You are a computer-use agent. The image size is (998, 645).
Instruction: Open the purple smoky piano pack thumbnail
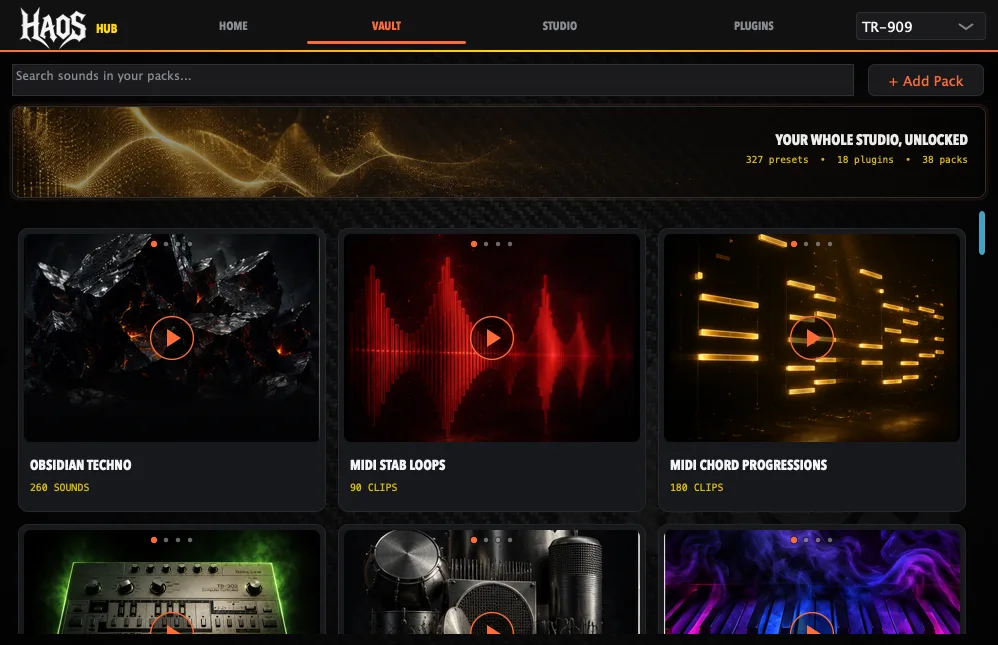point(812,582)
